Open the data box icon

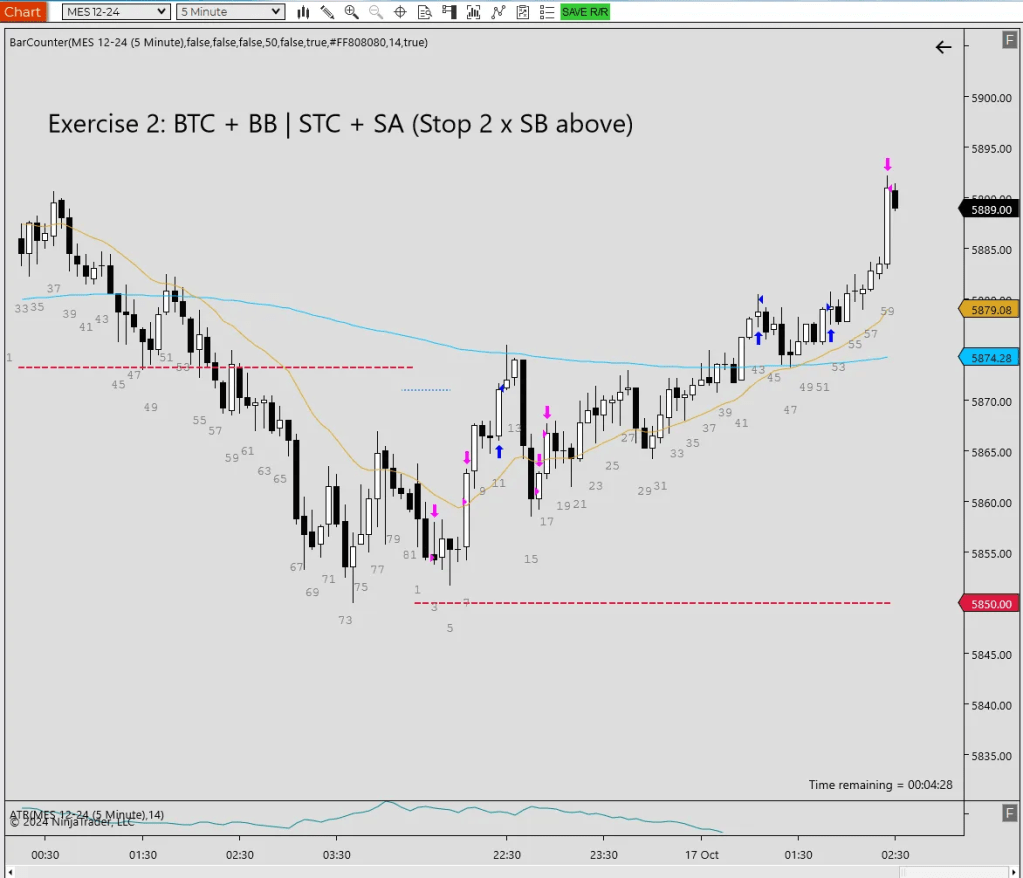425,12
